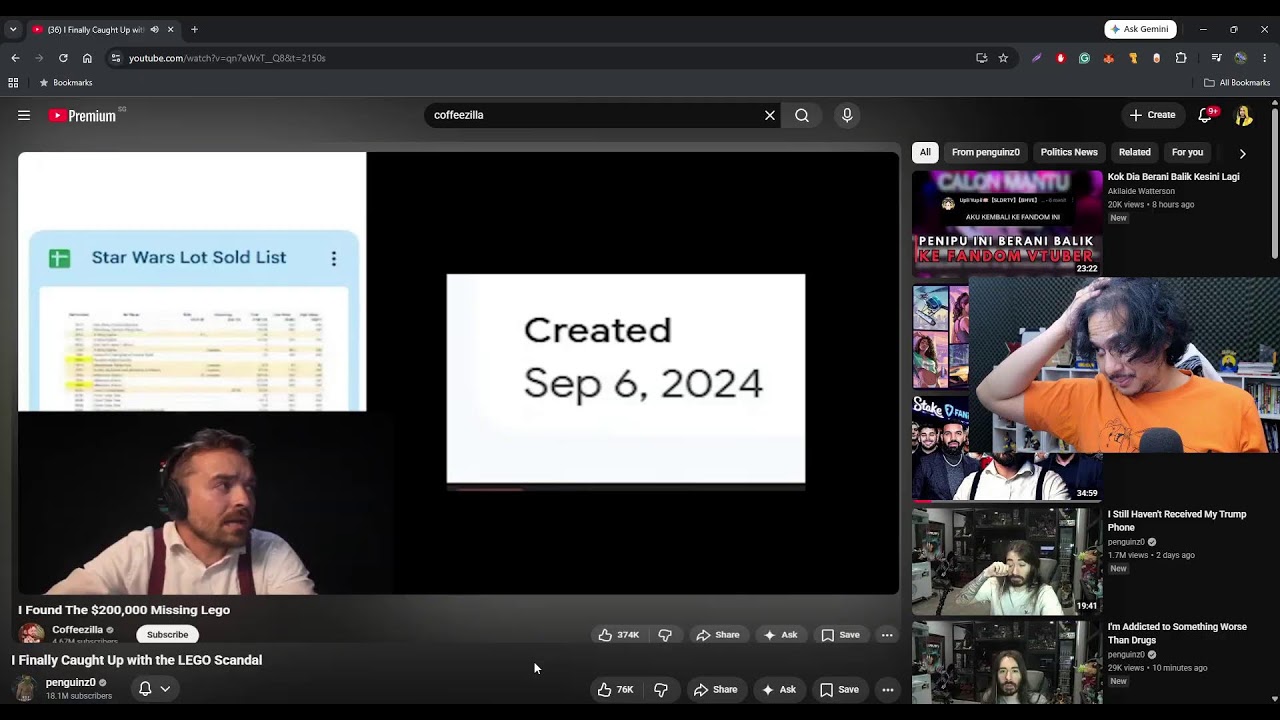This screenshot has width=1280, height=720.
Task: Click the coffeezilla search input field
Action: click(x=595, y=115)
